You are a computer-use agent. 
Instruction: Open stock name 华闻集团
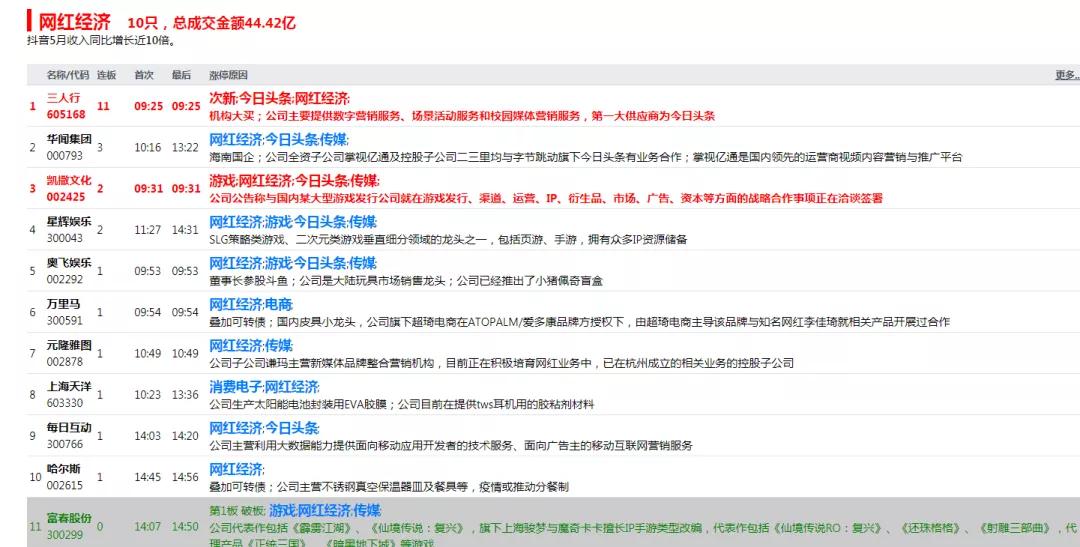(69, 140)
